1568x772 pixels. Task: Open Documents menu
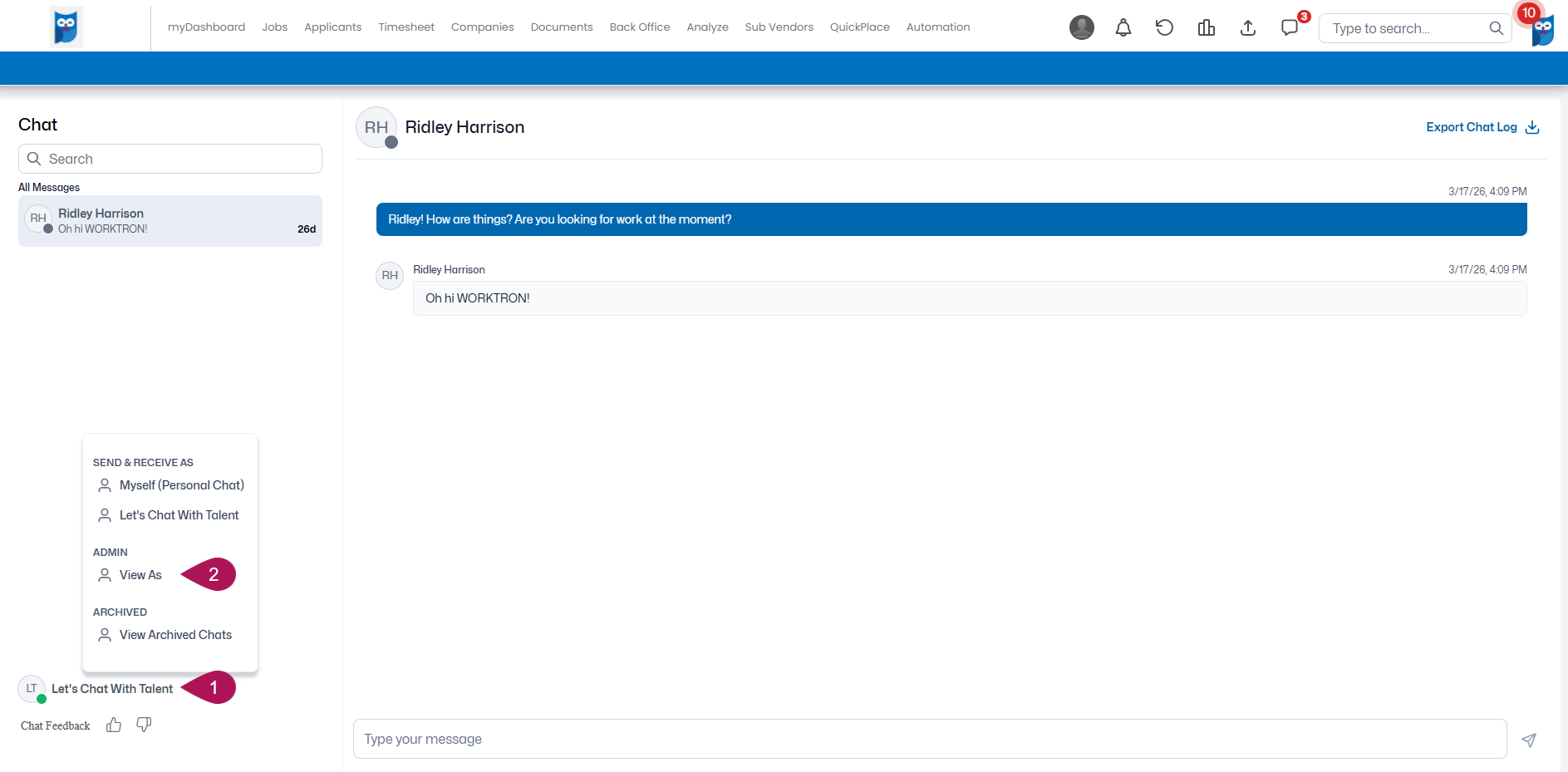(x=562, y=27)
